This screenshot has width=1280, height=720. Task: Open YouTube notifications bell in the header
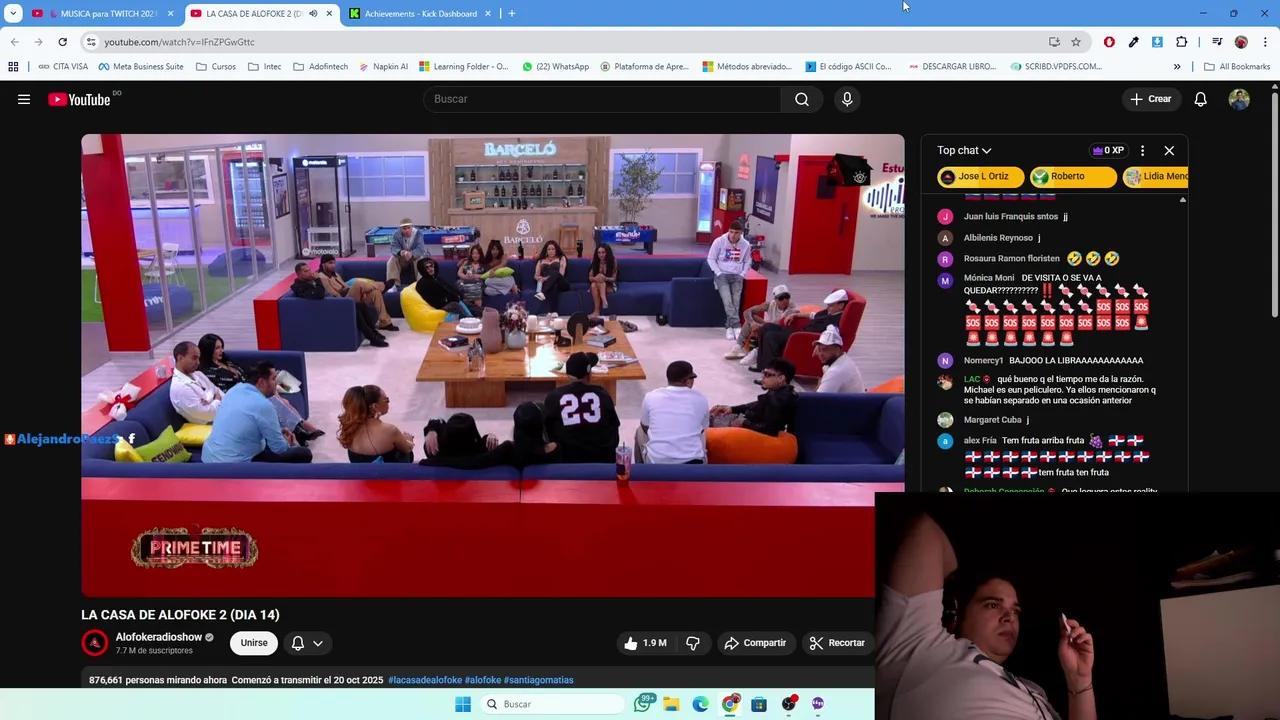pos(1201,99)
